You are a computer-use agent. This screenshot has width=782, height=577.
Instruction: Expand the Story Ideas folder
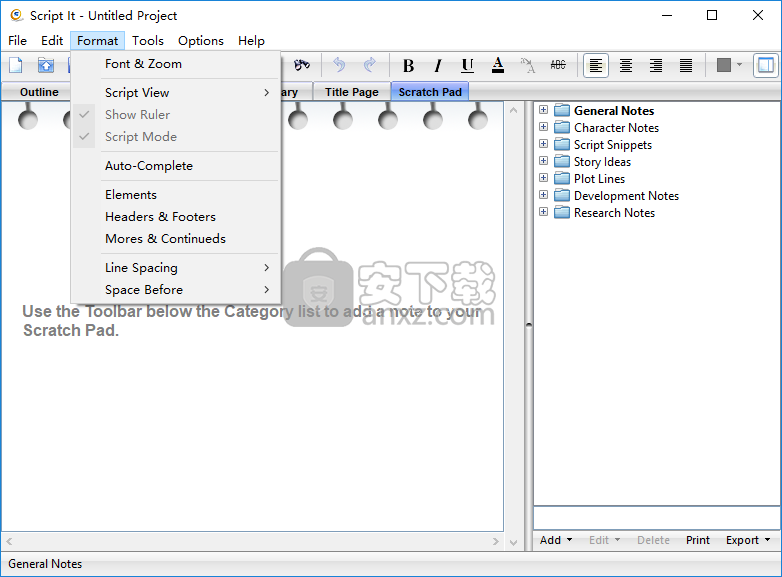[544, 161]
